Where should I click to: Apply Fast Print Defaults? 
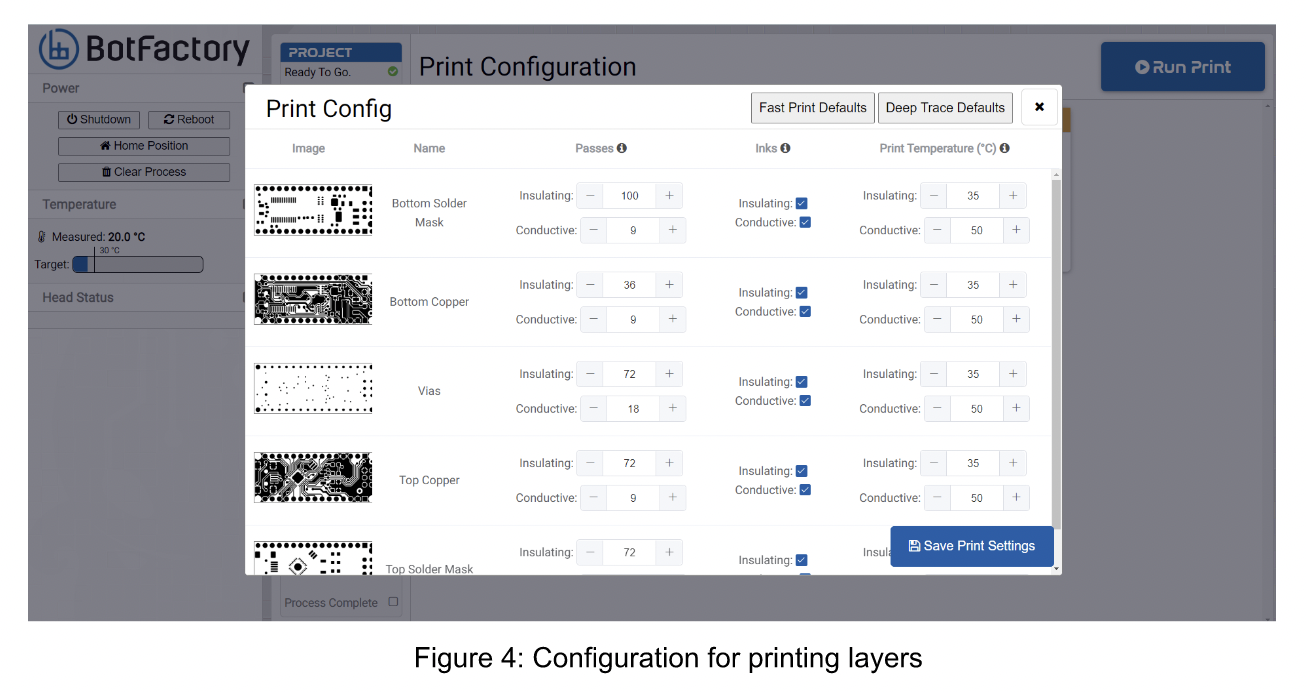[x=812, y=108]
